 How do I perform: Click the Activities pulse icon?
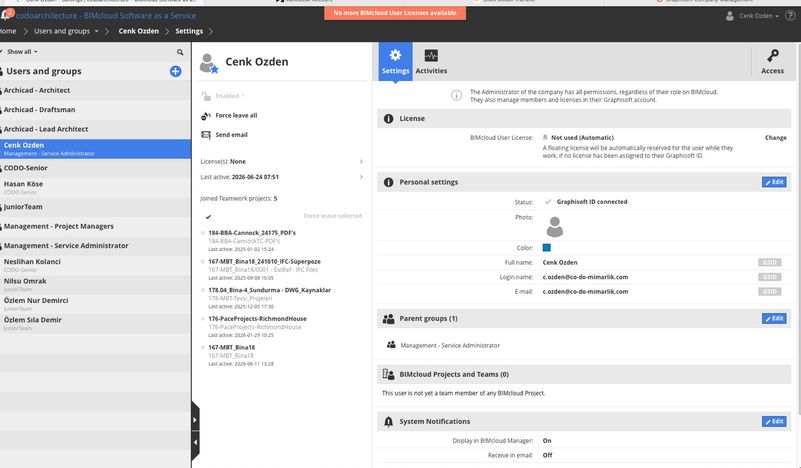pyautogui.click(x=431, y=56)
